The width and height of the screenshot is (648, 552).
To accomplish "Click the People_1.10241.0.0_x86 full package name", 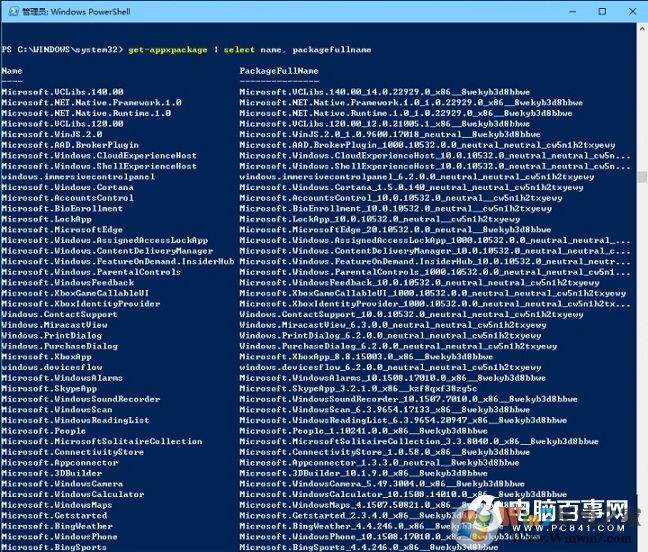I will (x=364, y=431).
